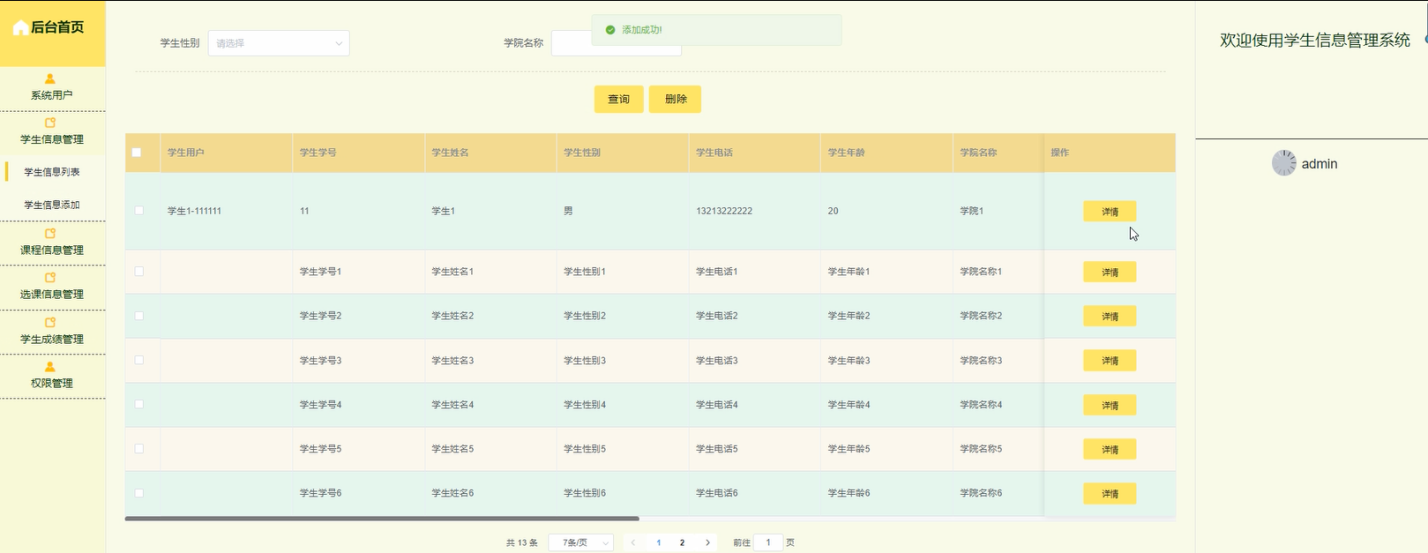The width and height of the screenshot is (1428, 553).
Task: Click the 前往 page number input
Action: point(768,542)
